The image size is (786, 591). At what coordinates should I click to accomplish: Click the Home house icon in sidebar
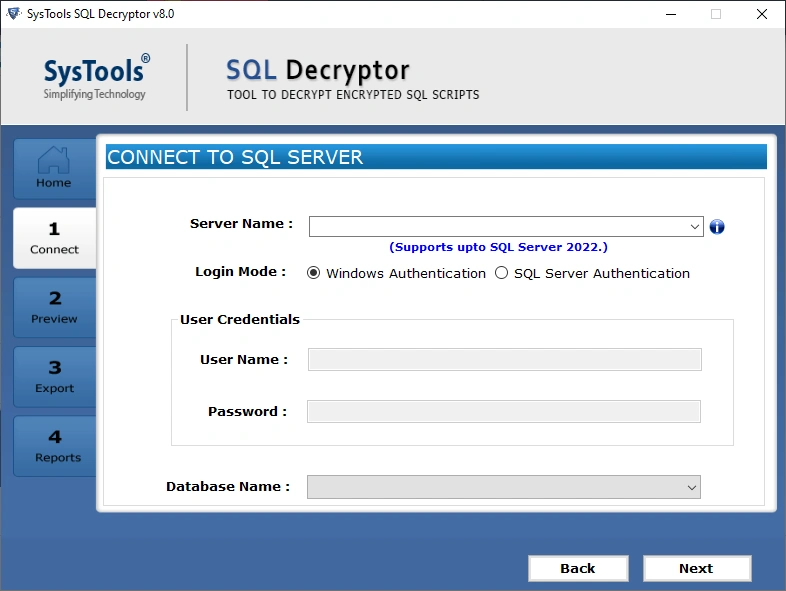[x=53, y=161]
